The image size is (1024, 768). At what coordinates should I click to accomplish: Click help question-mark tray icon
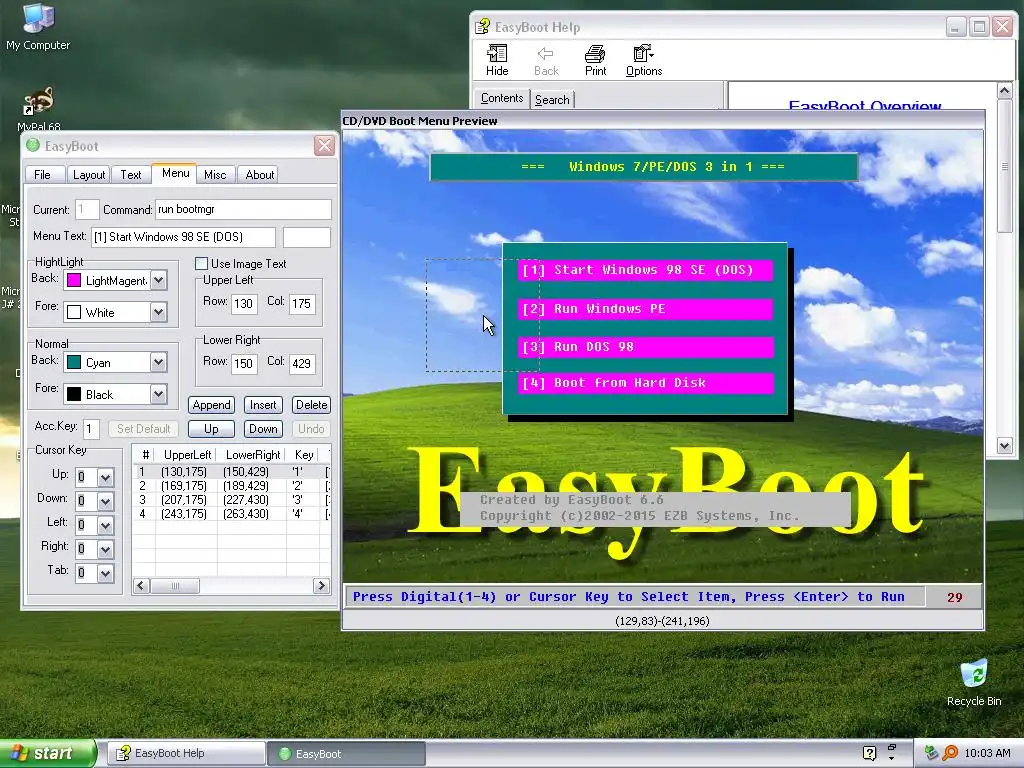(869, 753)
